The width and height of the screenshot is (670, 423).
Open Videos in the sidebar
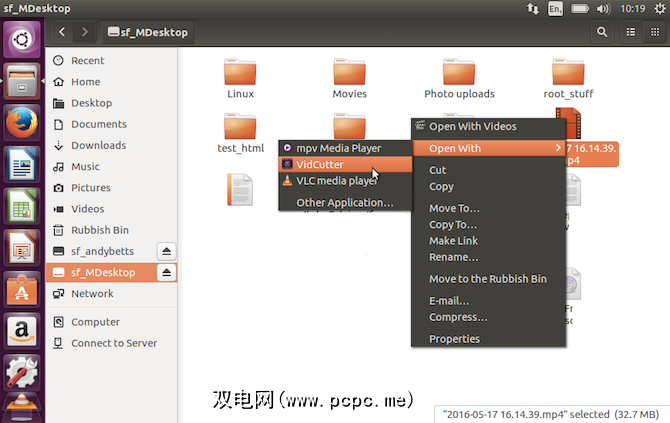coord(112,209)
